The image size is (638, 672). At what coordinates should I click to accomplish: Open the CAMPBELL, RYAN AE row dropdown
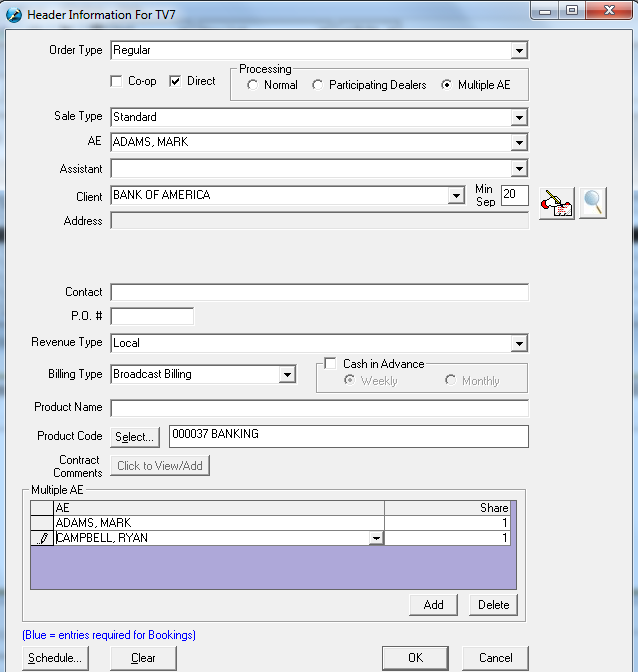click(376, 538)
